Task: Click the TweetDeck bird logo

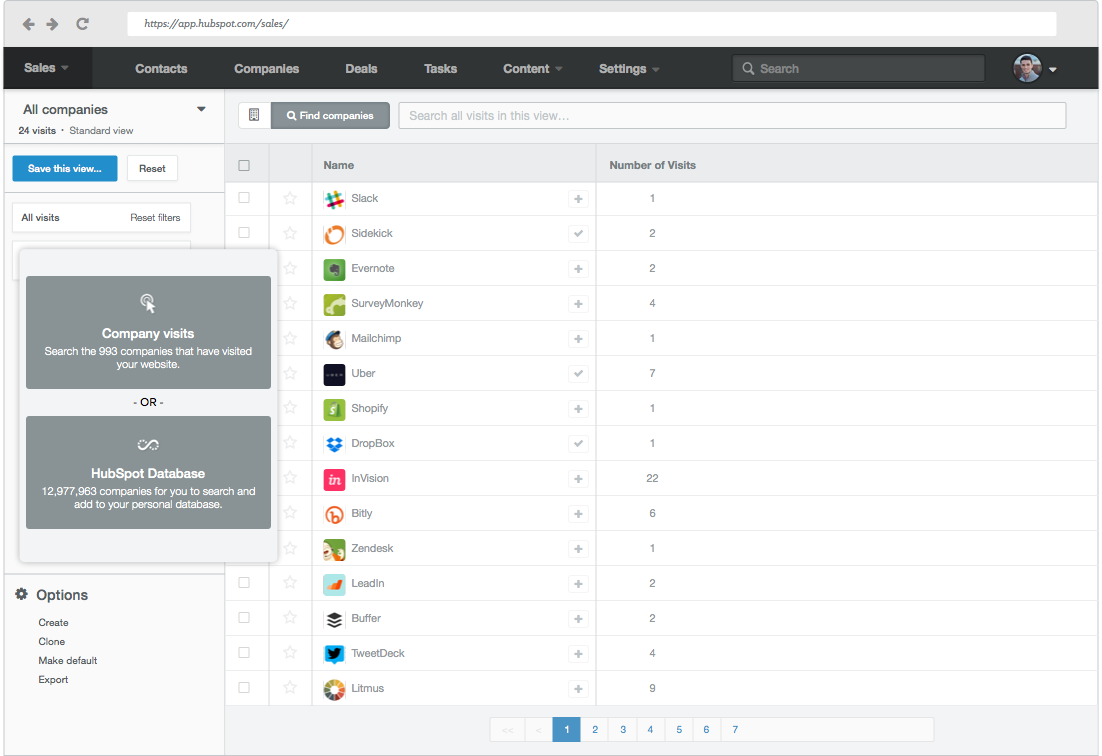Action: 334,654
